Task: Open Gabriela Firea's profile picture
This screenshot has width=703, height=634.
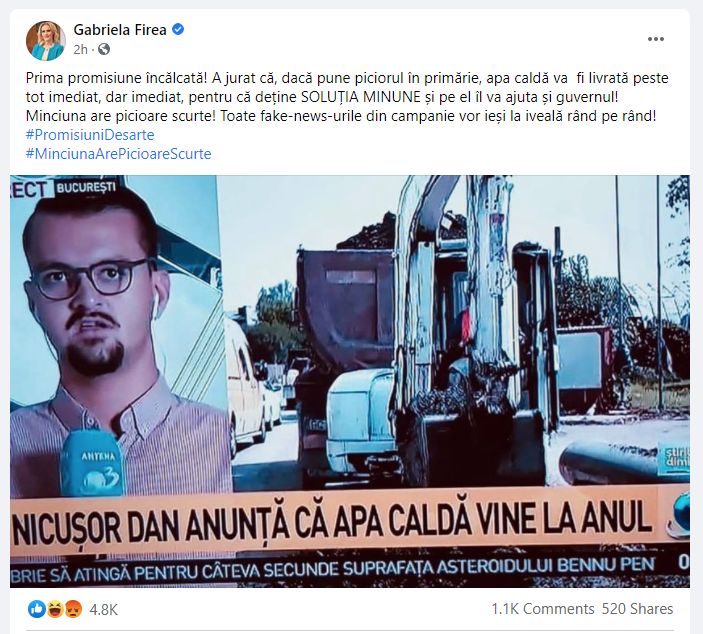Action: tap(46, 40)
